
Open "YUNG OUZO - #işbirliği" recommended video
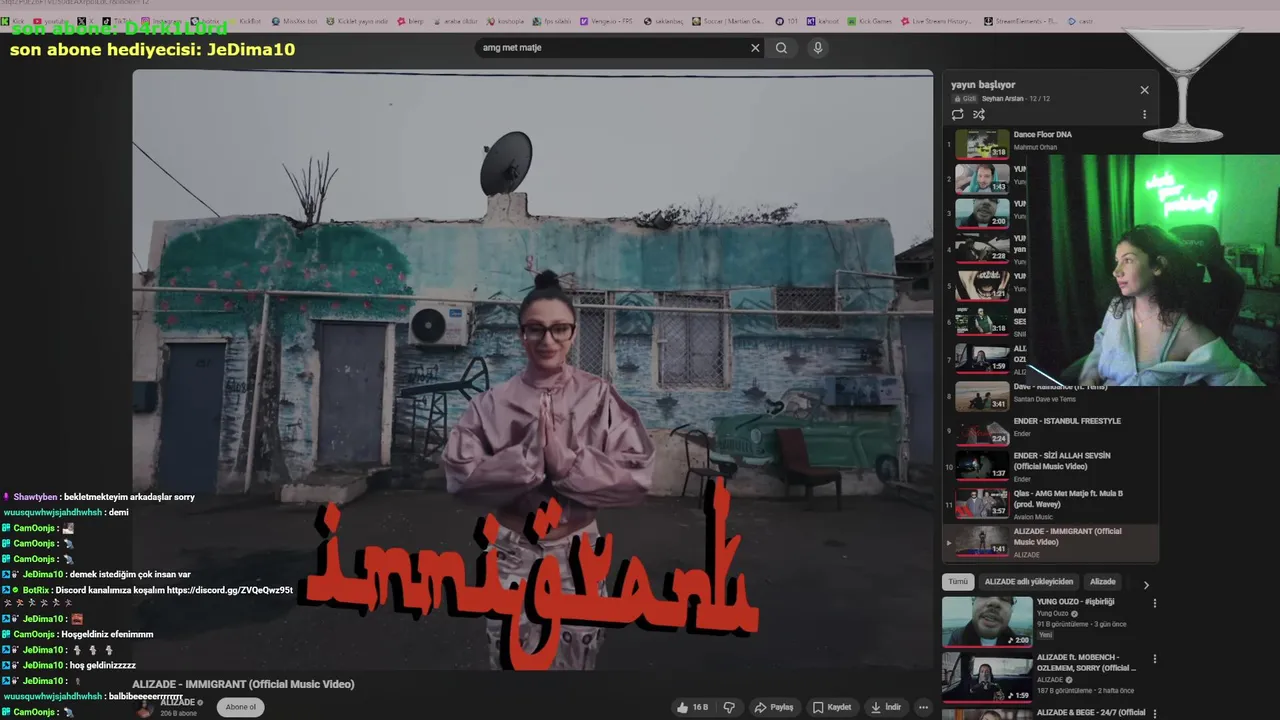pyautogui.click(x=1075, y=602)
